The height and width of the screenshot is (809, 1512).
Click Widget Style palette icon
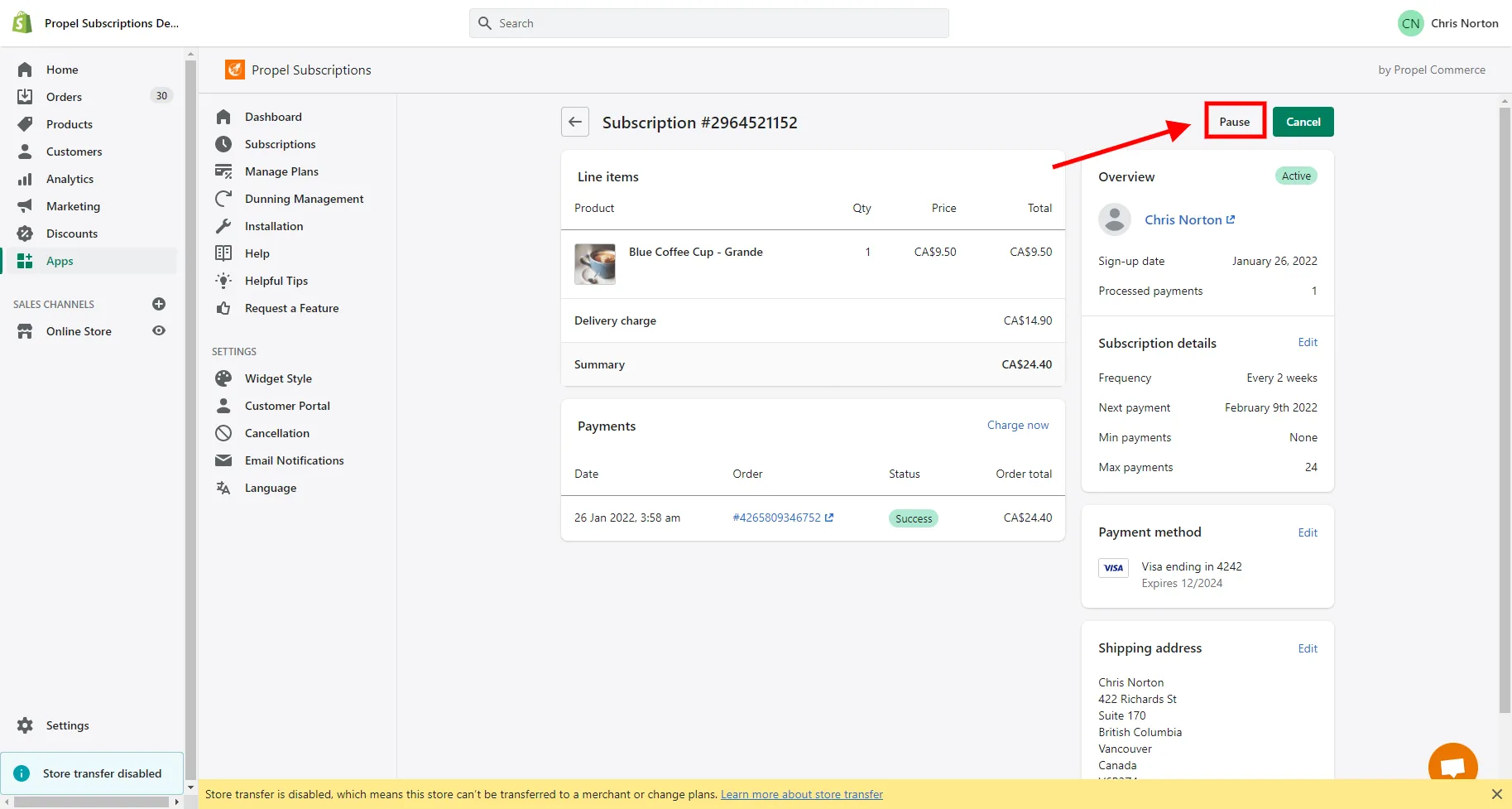coord(223,378)
